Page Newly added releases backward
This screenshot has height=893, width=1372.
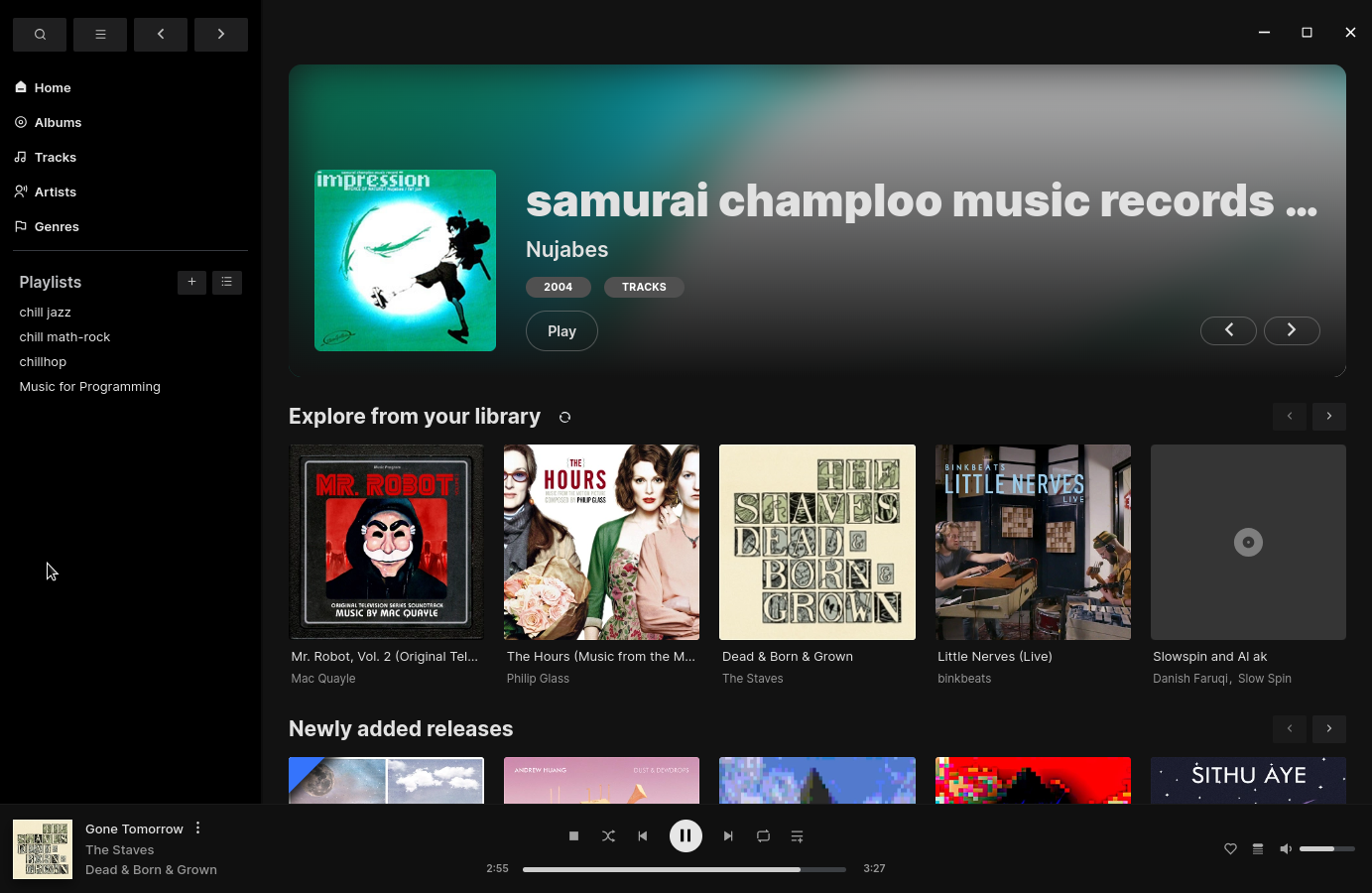coord(1290,728)
